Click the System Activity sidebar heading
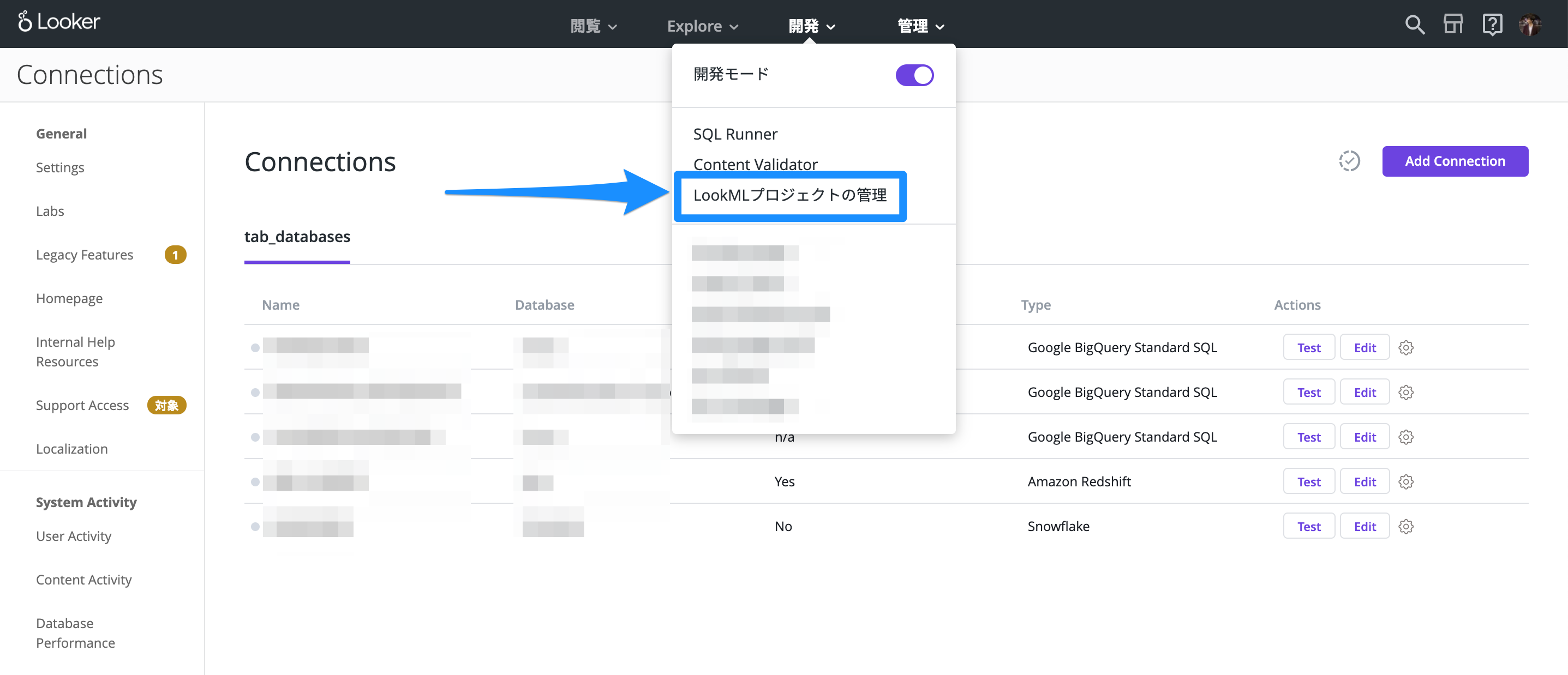The image size is (1568, 675). coord(86,502)
